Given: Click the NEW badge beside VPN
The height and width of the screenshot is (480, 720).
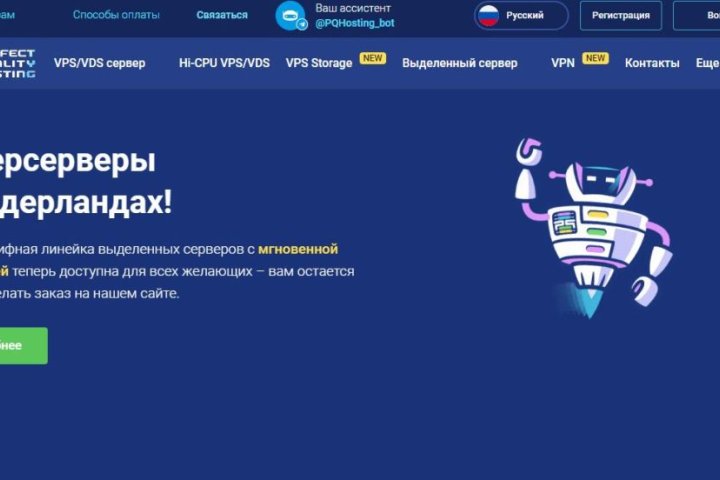Looking at the screenshot, I should coord(595,58).
